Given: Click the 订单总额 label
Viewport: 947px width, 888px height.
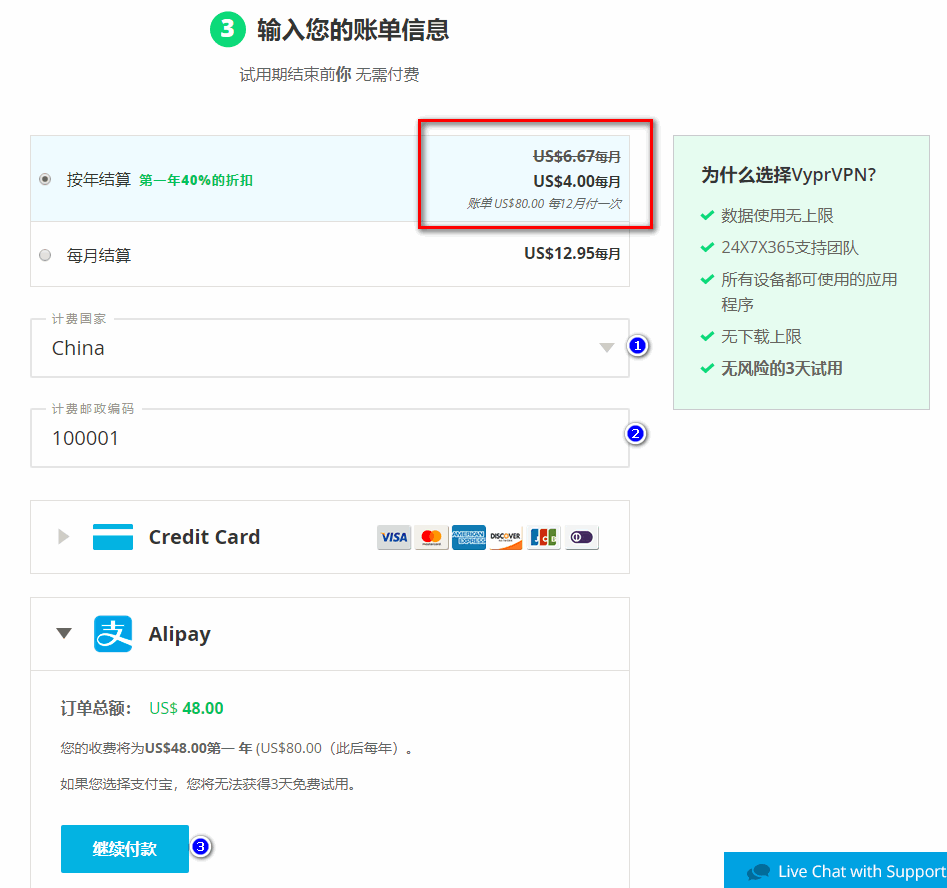Looking at the screenshot, I should (x=96, y=708).
